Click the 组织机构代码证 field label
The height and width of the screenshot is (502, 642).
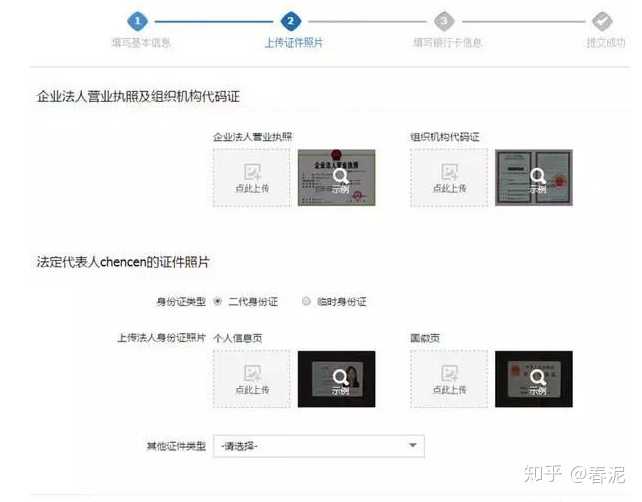[x=445, y=137]
